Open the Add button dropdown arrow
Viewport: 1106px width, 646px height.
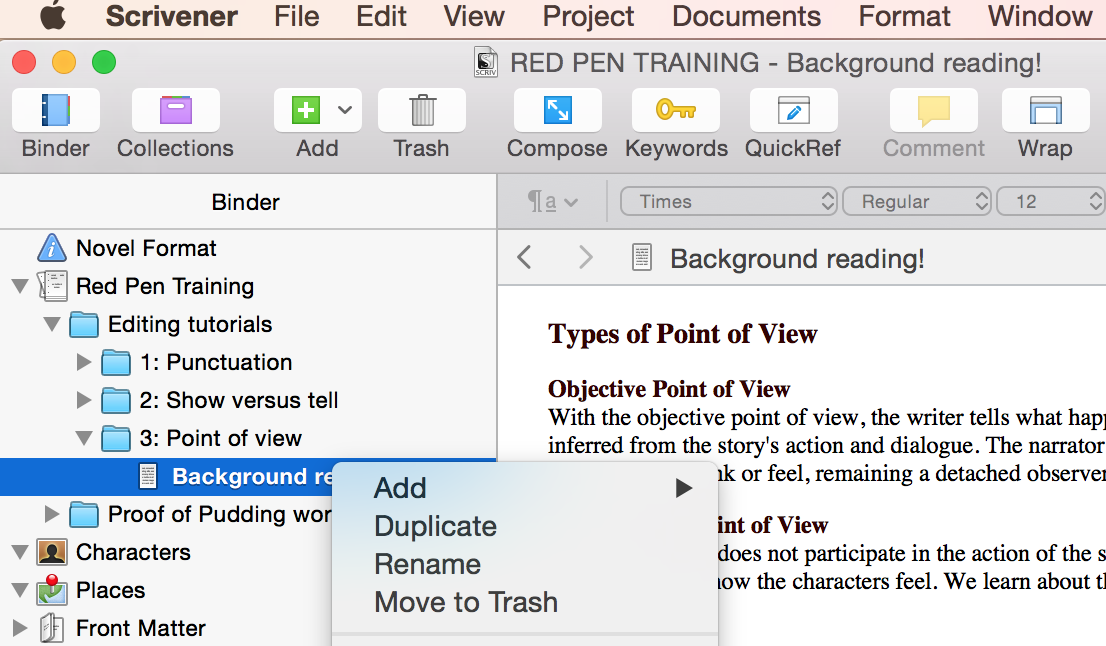point(345,110)
